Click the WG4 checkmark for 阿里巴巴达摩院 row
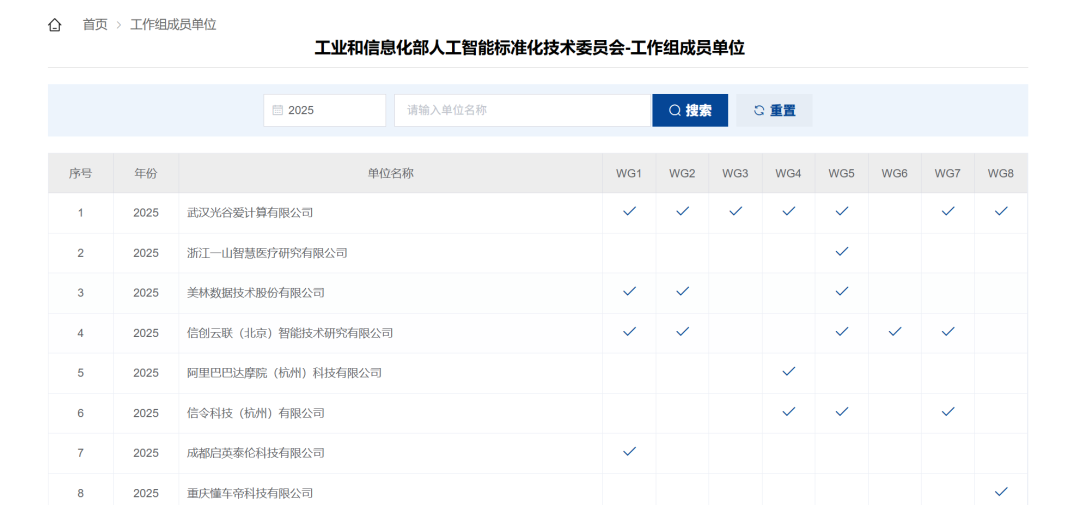This screenshot has width=1080, height=505. click(788, 371)
